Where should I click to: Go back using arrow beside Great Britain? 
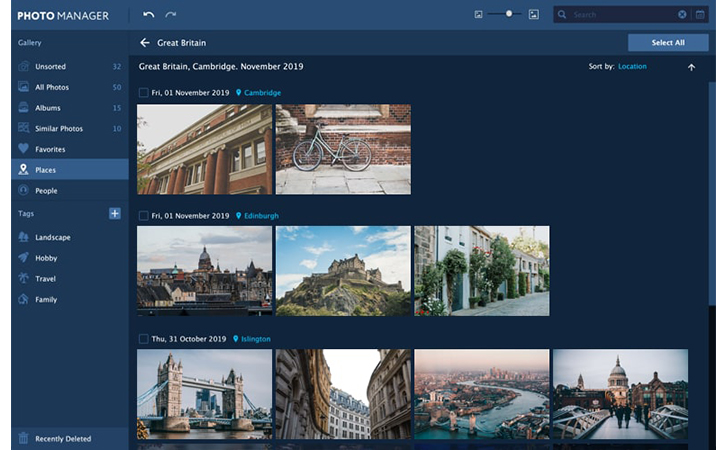click(145, 43)
